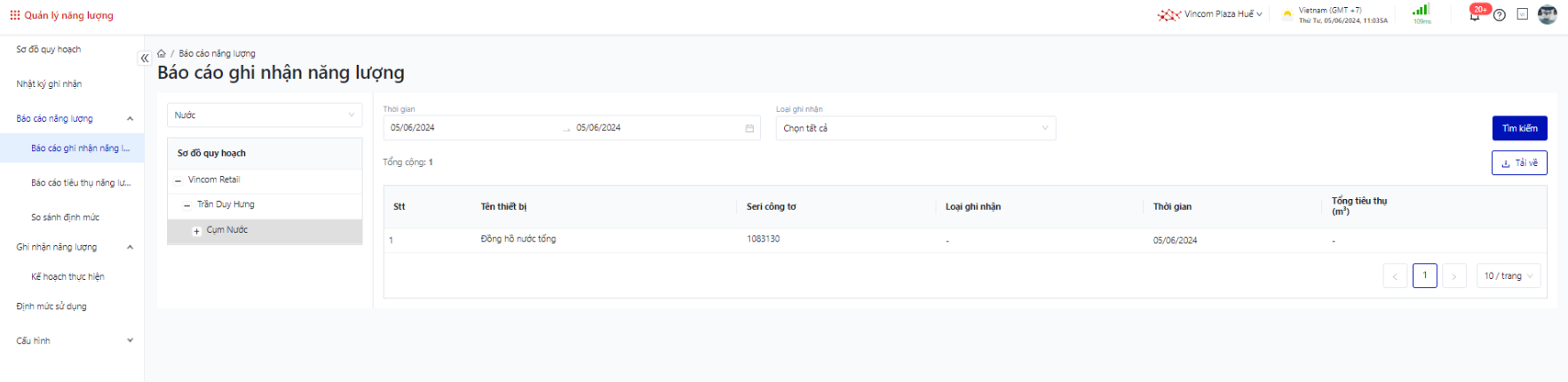This screenshot has height=382, width=1568.
Task: Collapse the Vincom Retail tree node
Action: click(x=178, y=180)
